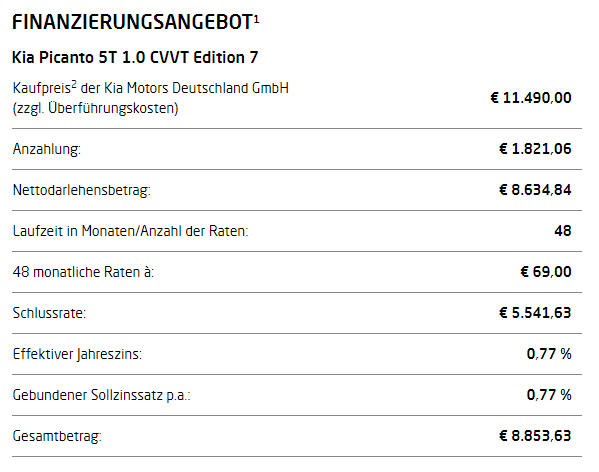Image resolution: width=599 pixels, height=472 pixels.
Task: Click the Gebundener Sollzinssatz p.a. label
Action: click(102, 395)
